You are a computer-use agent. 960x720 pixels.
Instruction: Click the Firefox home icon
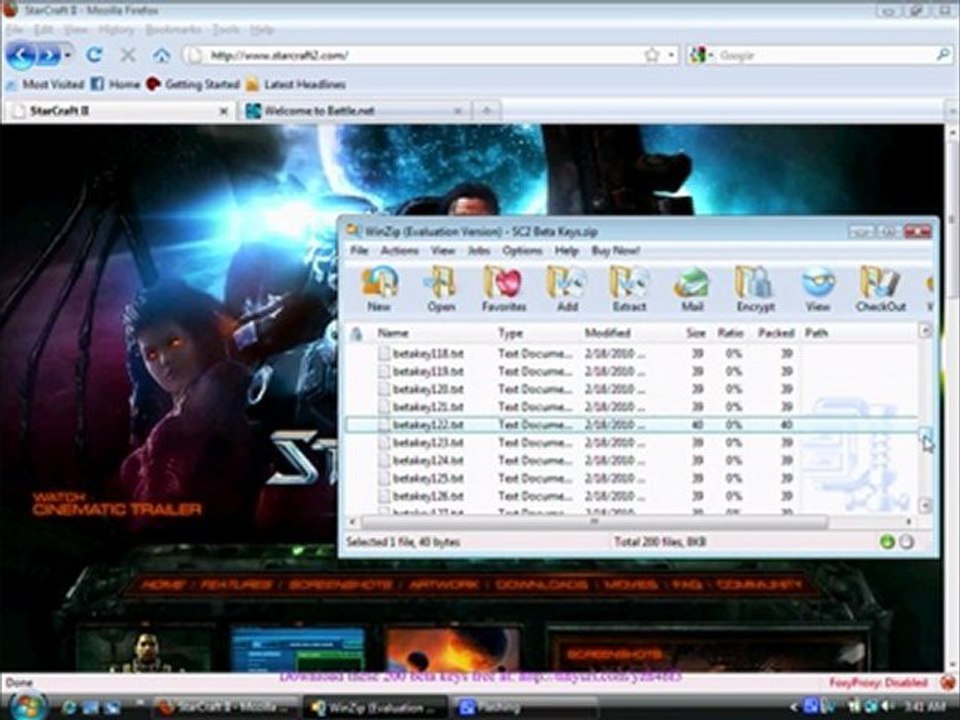[162, 55]
